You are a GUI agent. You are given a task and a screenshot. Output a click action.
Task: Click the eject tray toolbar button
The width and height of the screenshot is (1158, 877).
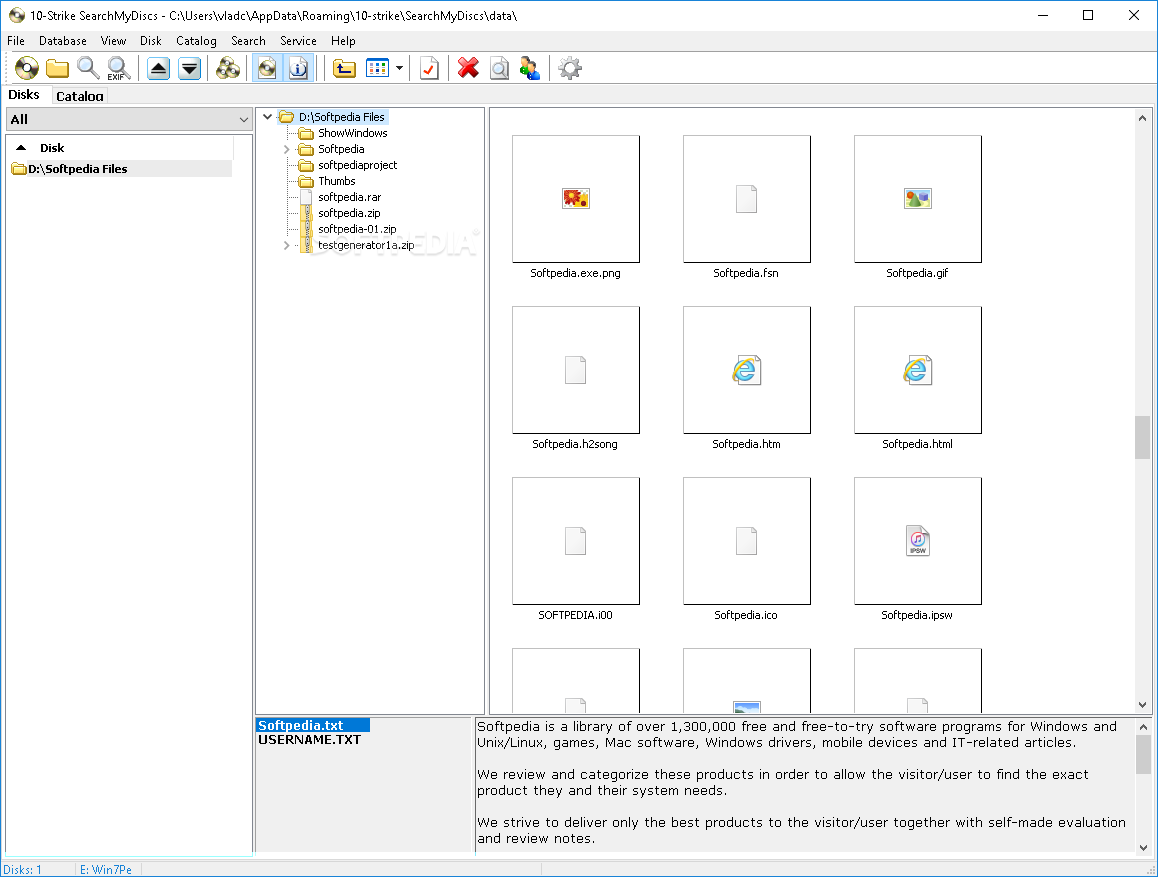158,69
